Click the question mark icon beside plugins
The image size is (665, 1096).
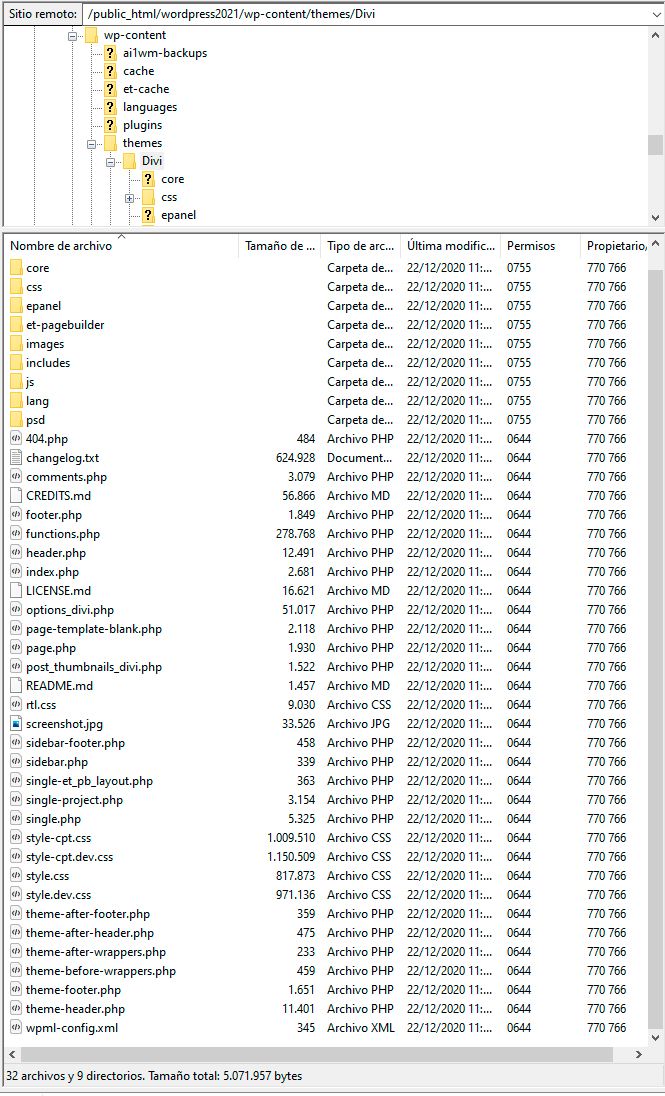tap(110, 126)
